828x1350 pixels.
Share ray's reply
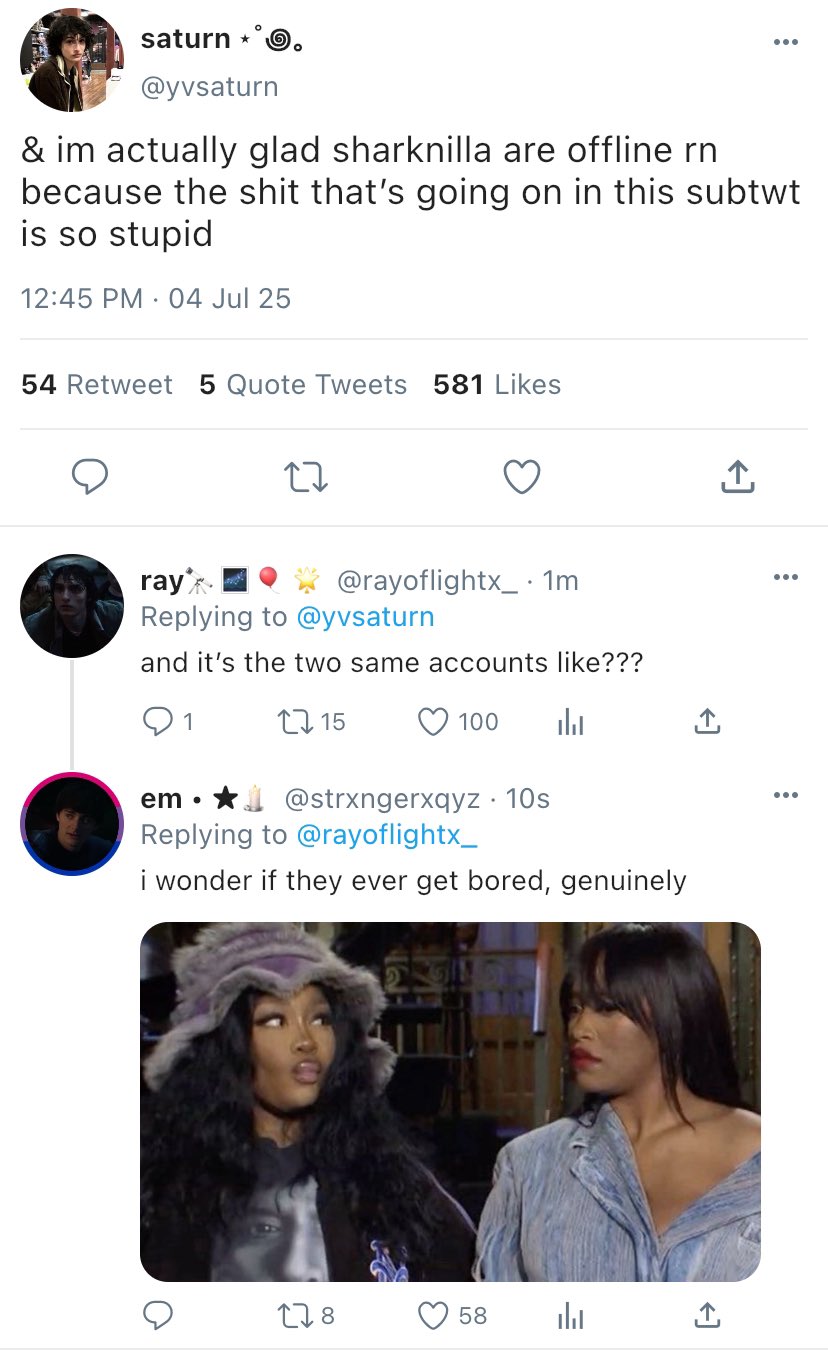coord(705,721)
